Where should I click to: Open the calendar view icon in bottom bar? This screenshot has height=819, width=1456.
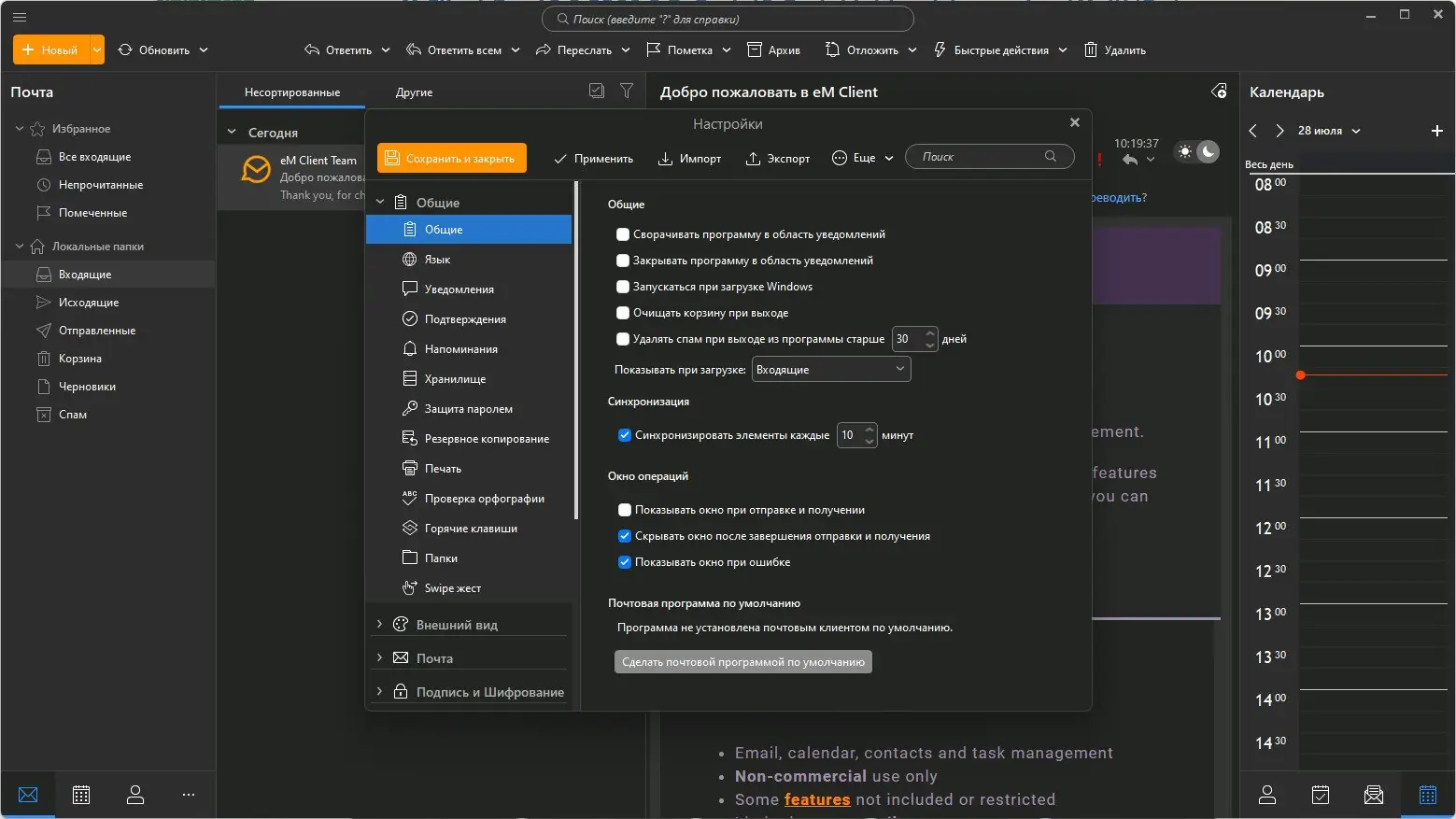tap(81, 795)
